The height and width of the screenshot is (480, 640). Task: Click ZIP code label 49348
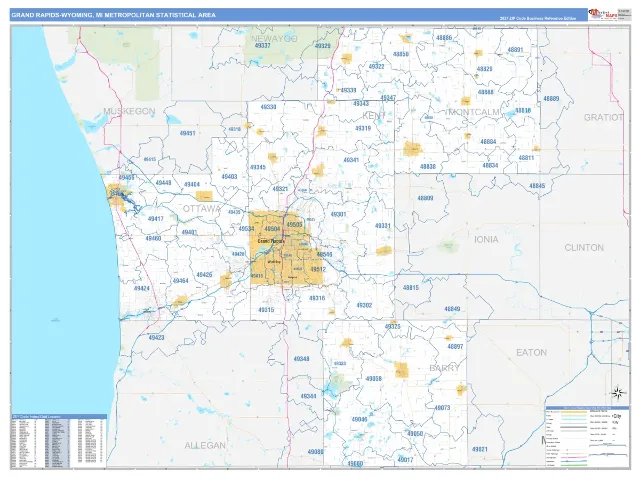pyautogui.click(x=301, y=359)
